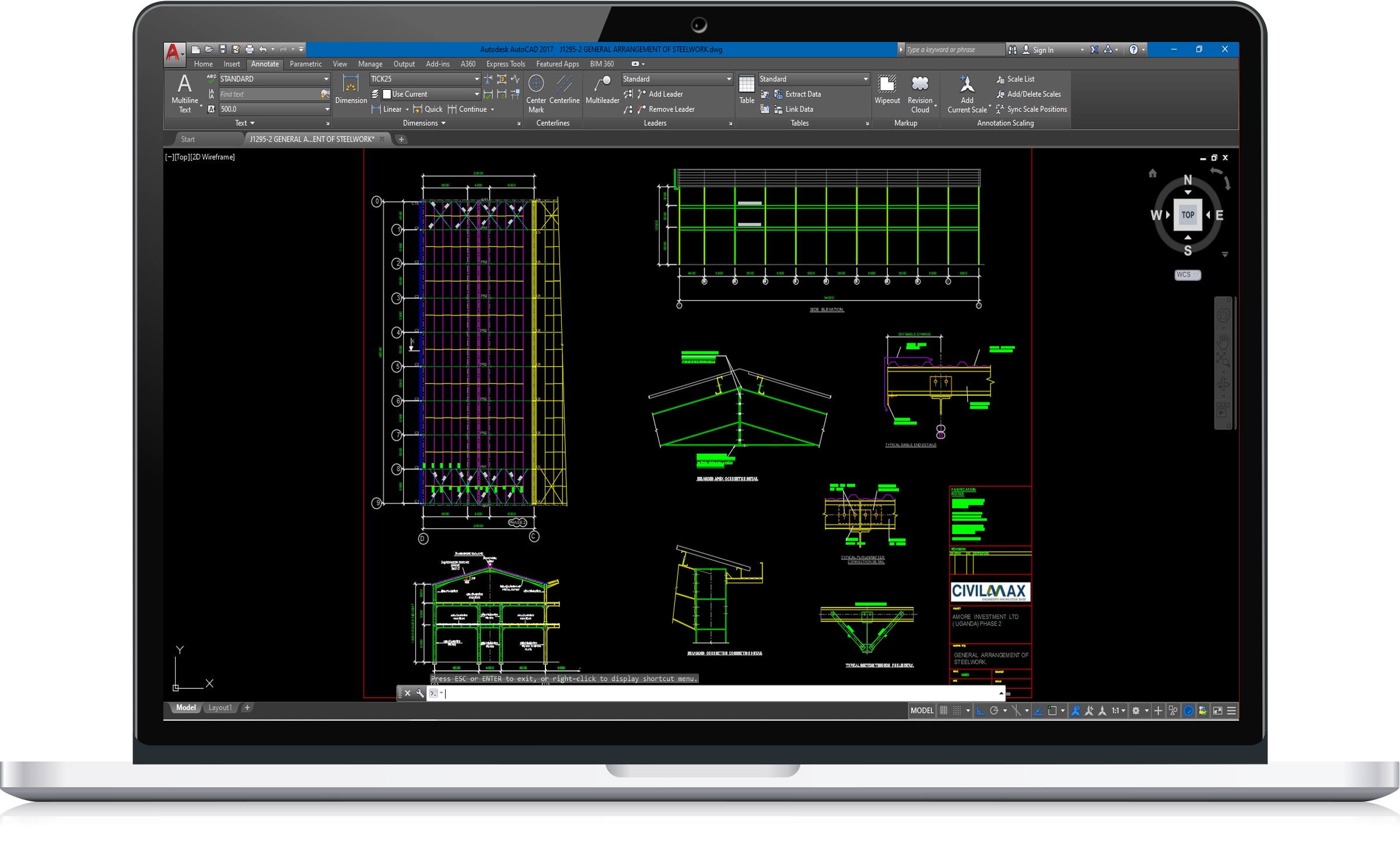This screenshot has height=842, width=1400.
Task: Switch to the Insert ribbon tab
Action: click(x=232, y=64)
